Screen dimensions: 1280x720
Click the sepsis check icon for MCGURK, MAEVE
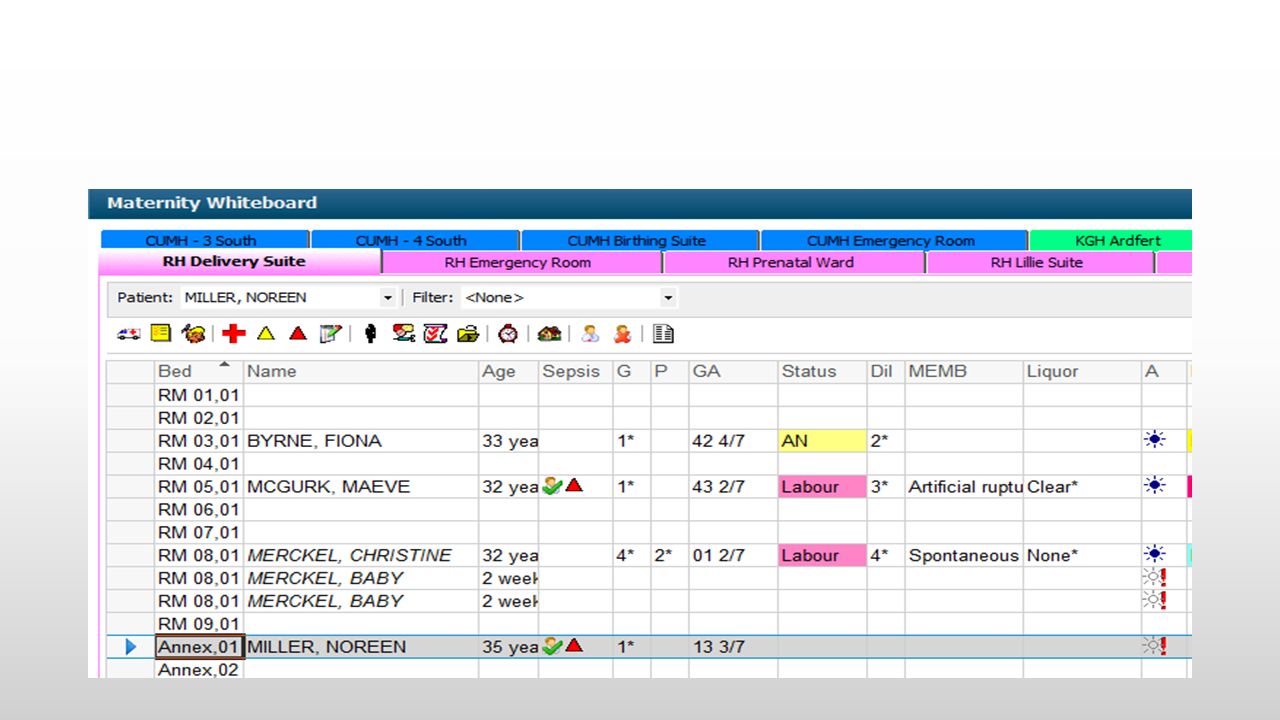[x=552, y=486]
